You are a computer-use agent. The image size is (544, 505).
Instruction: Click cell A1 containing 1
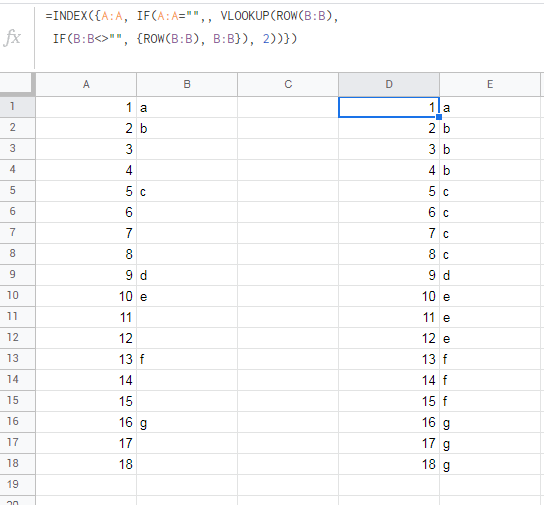[x=86, y=107]
